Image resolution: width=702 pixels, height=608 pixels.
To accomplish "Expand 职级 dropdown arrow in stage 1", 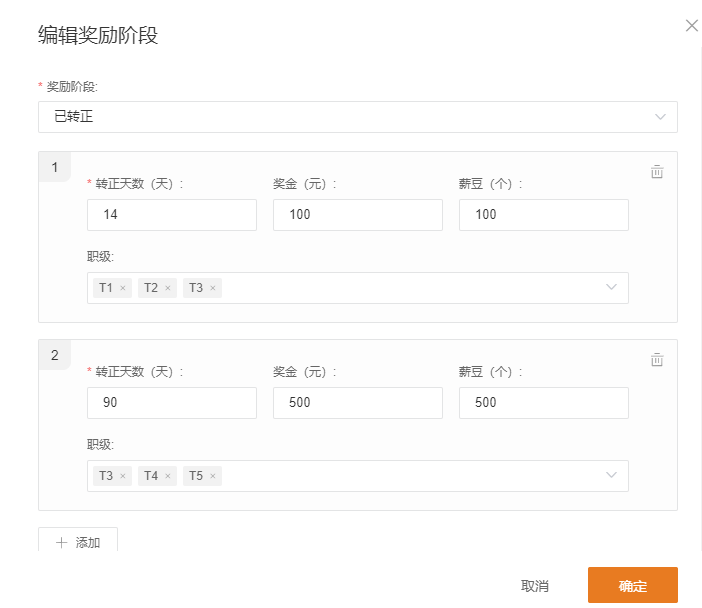I will click(x=611, y=287).
